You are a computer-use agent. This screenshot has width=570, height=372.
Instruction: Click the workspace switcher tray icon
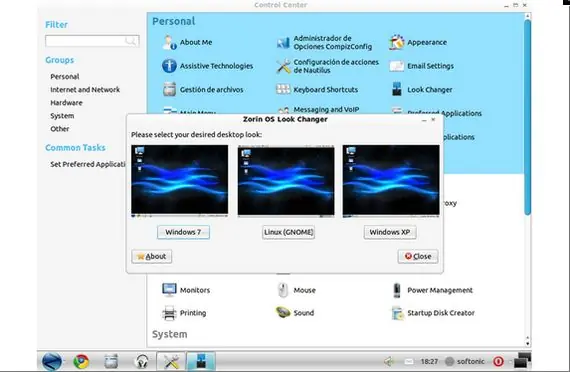(x=522, y=361)
